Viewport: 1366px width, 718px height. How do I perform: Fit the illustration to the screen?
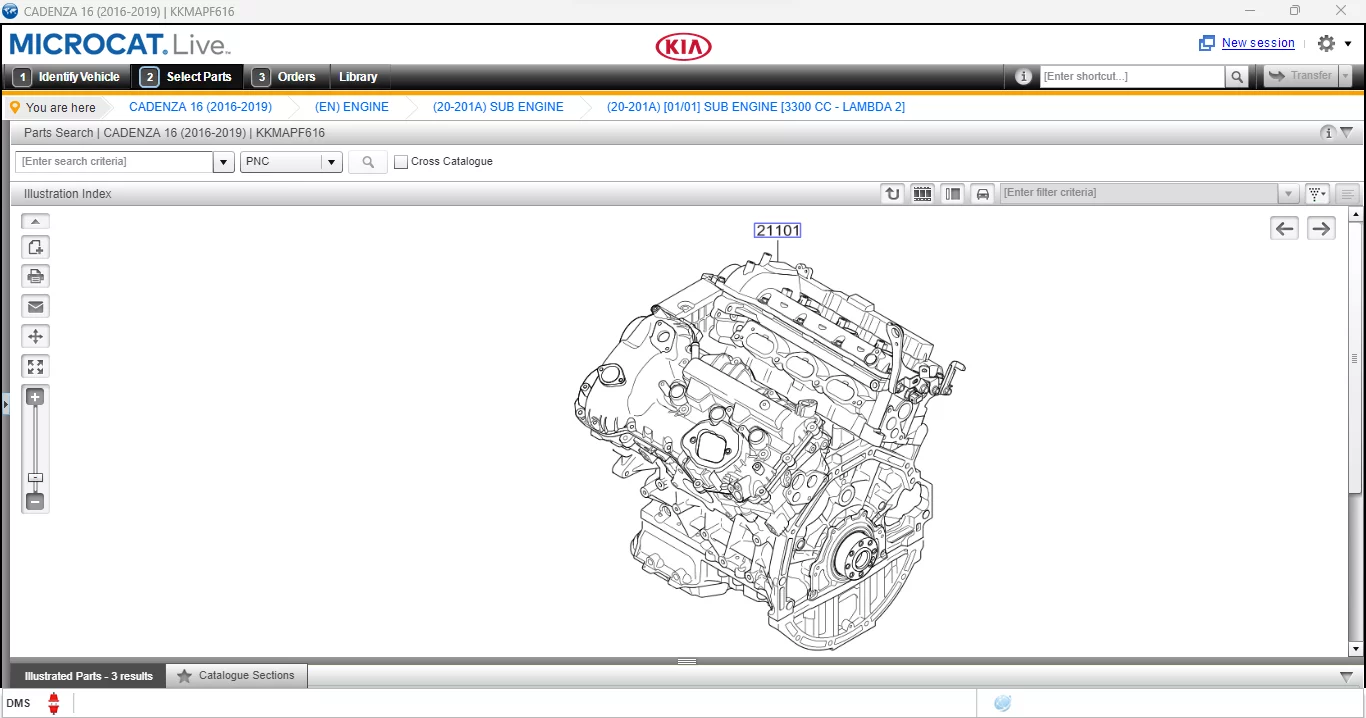[35, 366]
